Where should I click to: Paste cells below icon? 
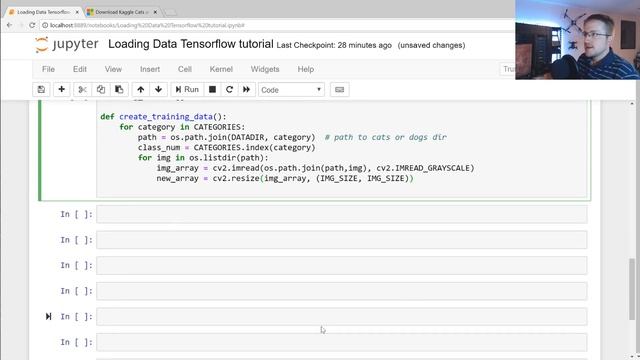point(119,89)
